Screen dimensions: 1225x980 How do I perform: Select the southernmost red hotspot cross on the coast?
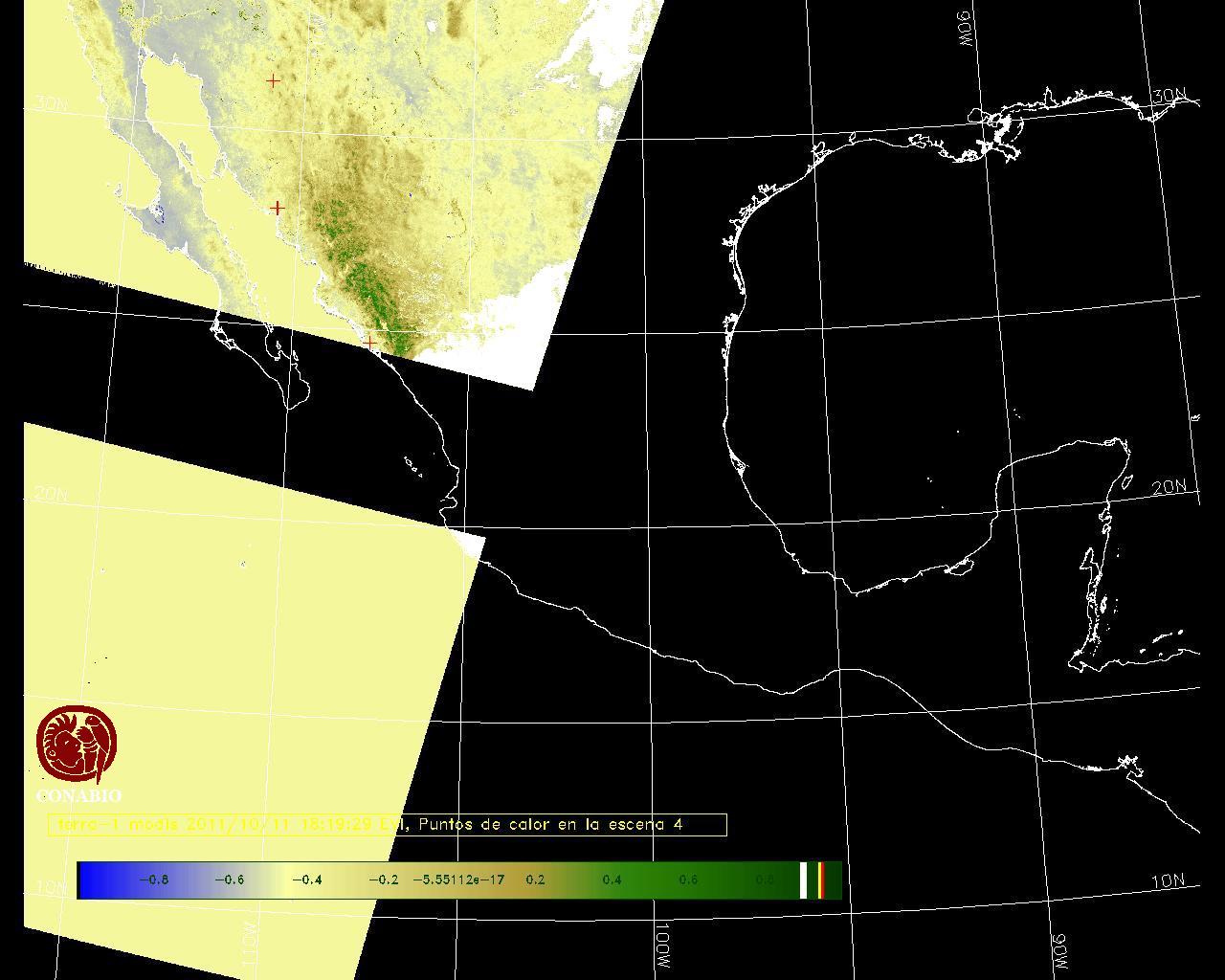pyautogui.click(x=369, y=342)
